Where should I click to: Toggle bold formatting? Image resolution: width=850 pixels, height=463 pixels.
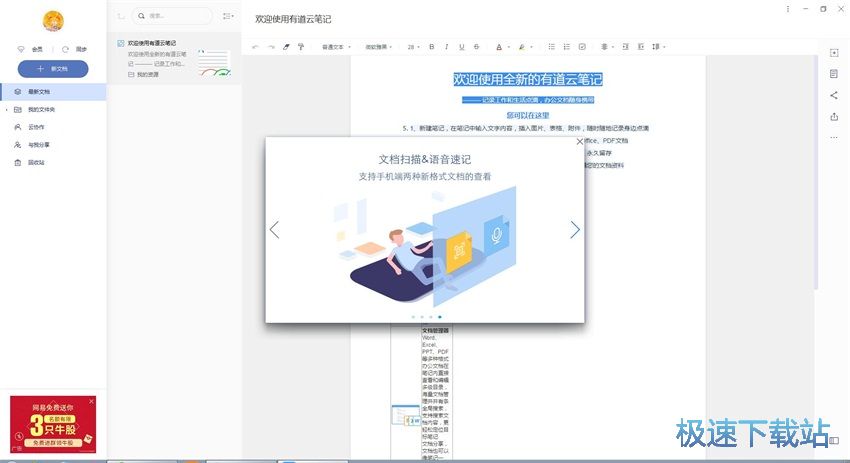(432, 47)
